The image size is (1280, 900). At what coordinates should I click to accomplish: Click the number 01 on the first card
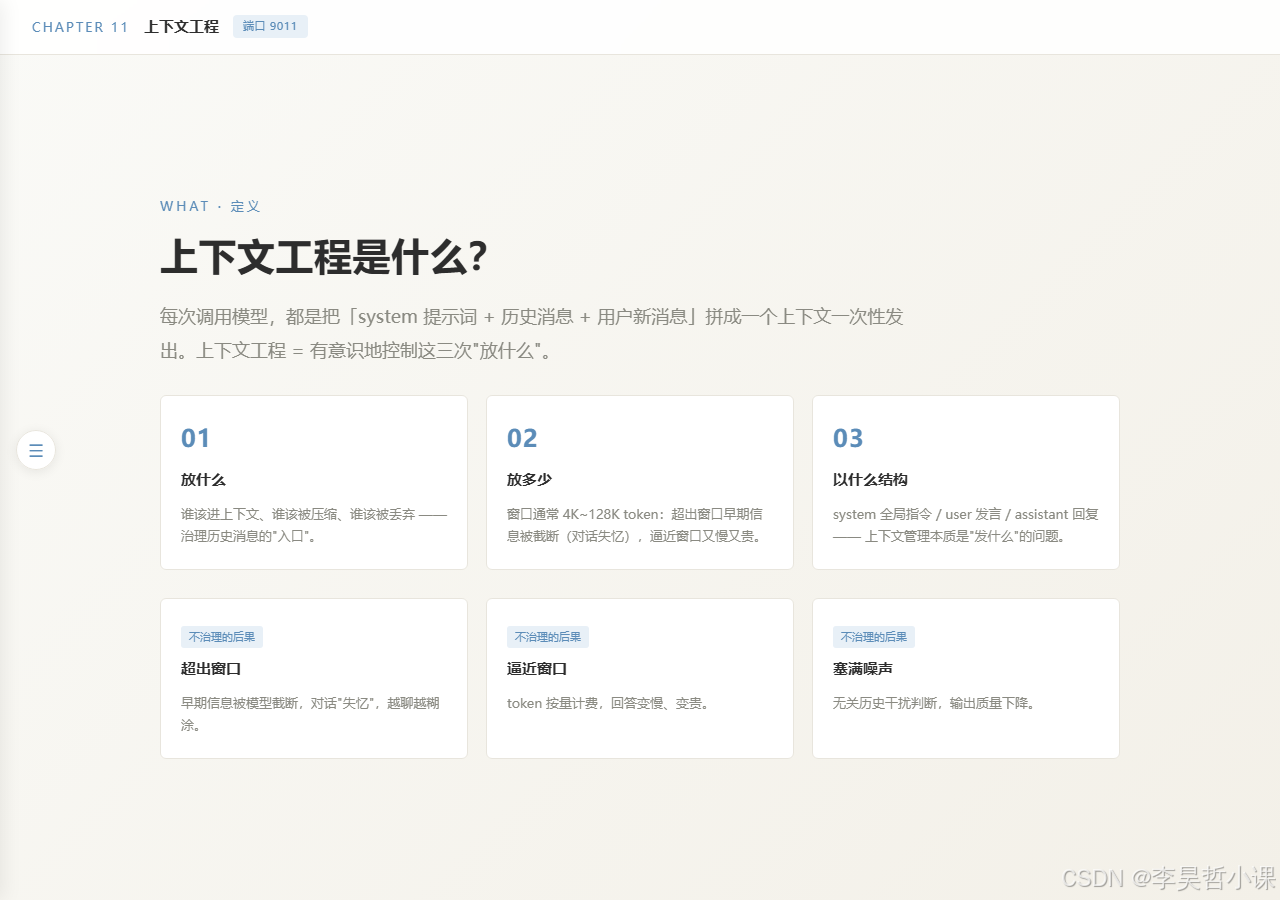click(196, 438)
